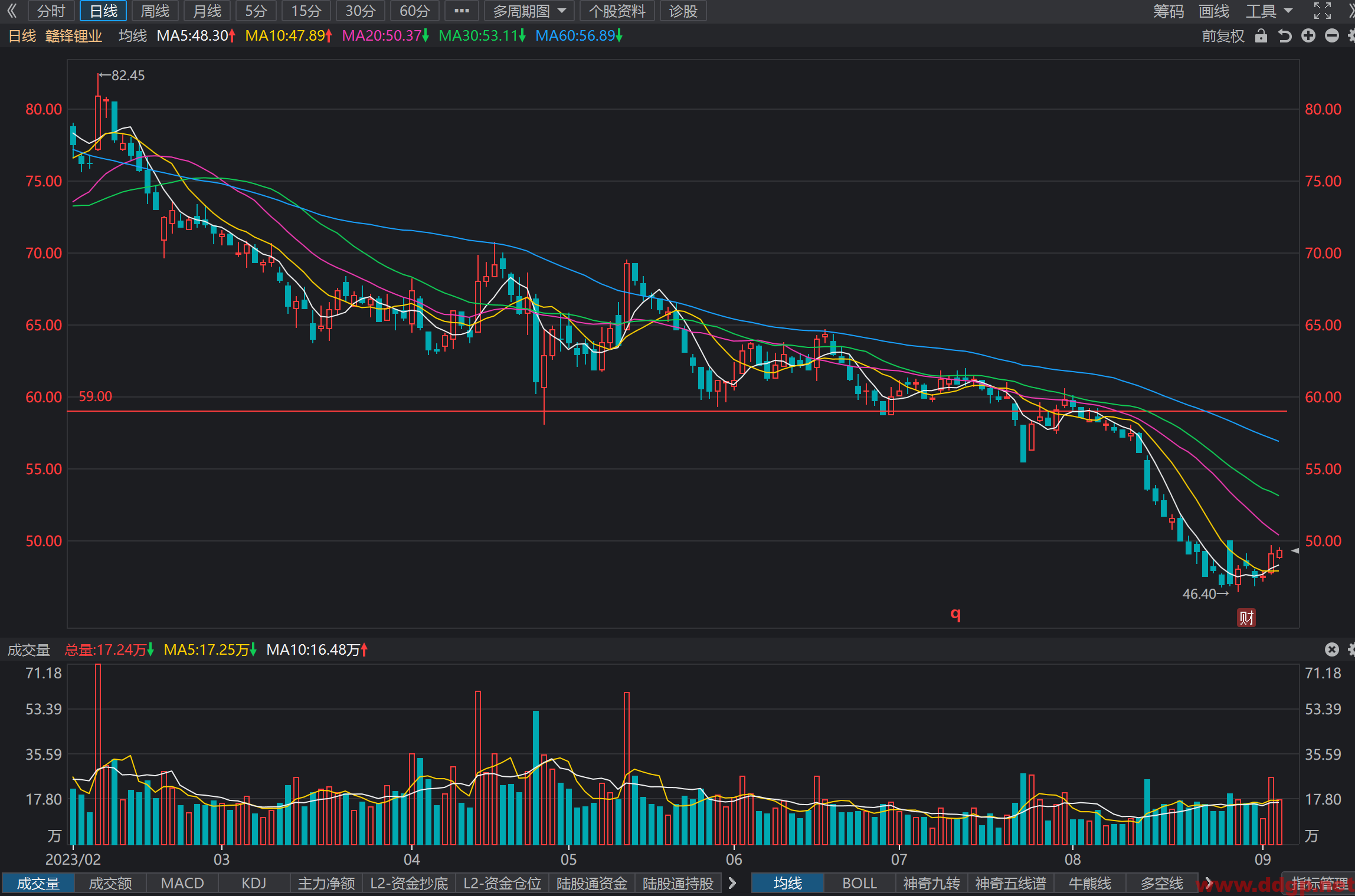Select the 30分 period
Viewport: 1355px width, 896px height.
[x=360, y=11]
